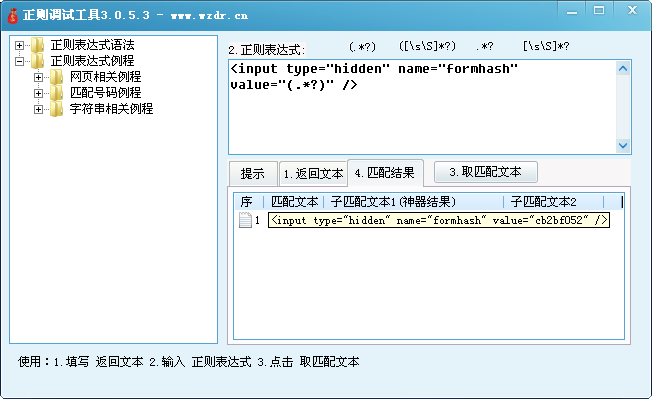Collapse the 正则表达式例程 tree node
Screen dimensions: 652x399
(x=19, y=61)
